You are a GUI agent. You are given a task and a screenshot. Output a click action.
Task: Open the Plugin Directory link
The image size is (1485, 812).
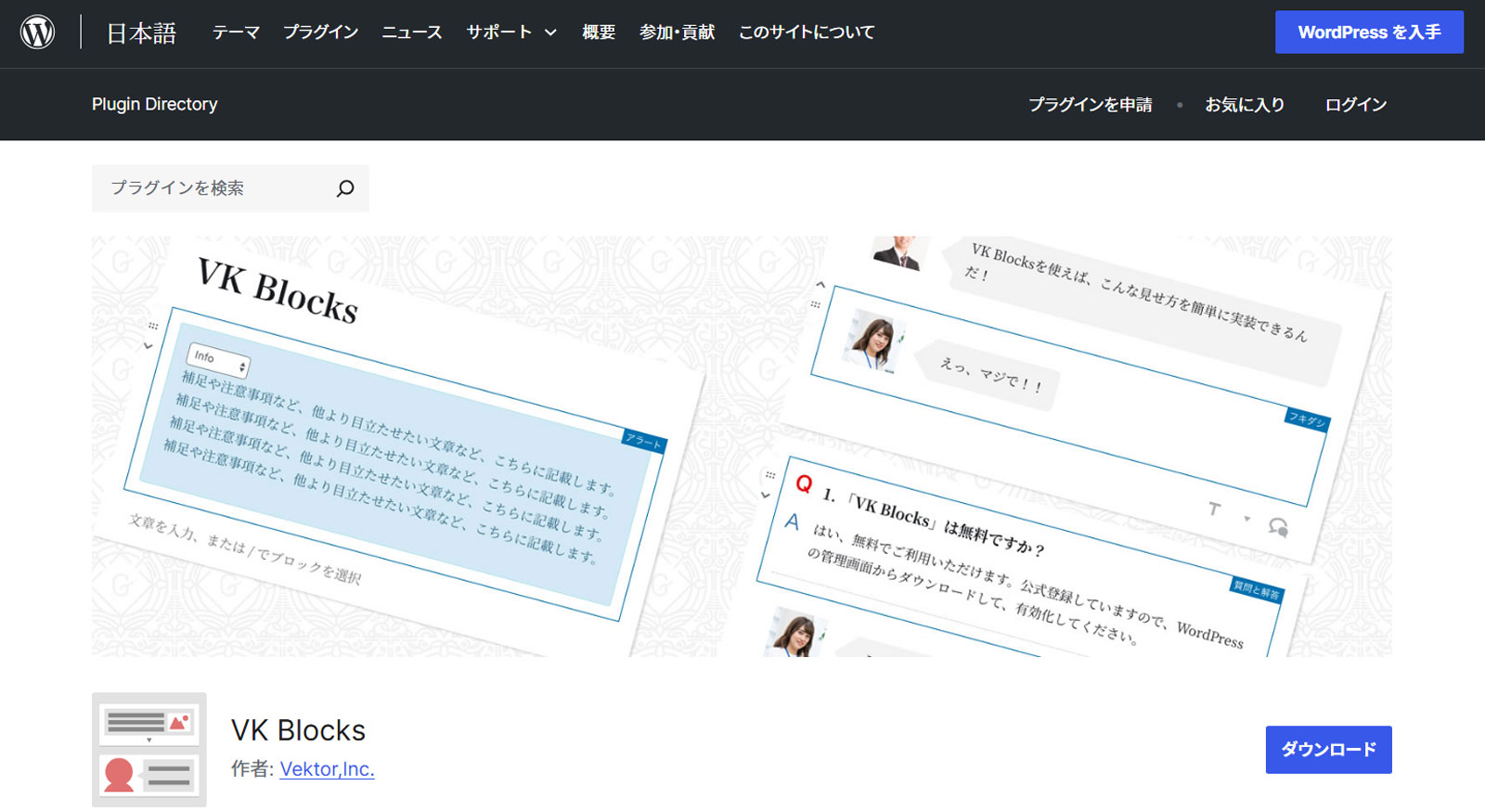(x=155, y=105)
